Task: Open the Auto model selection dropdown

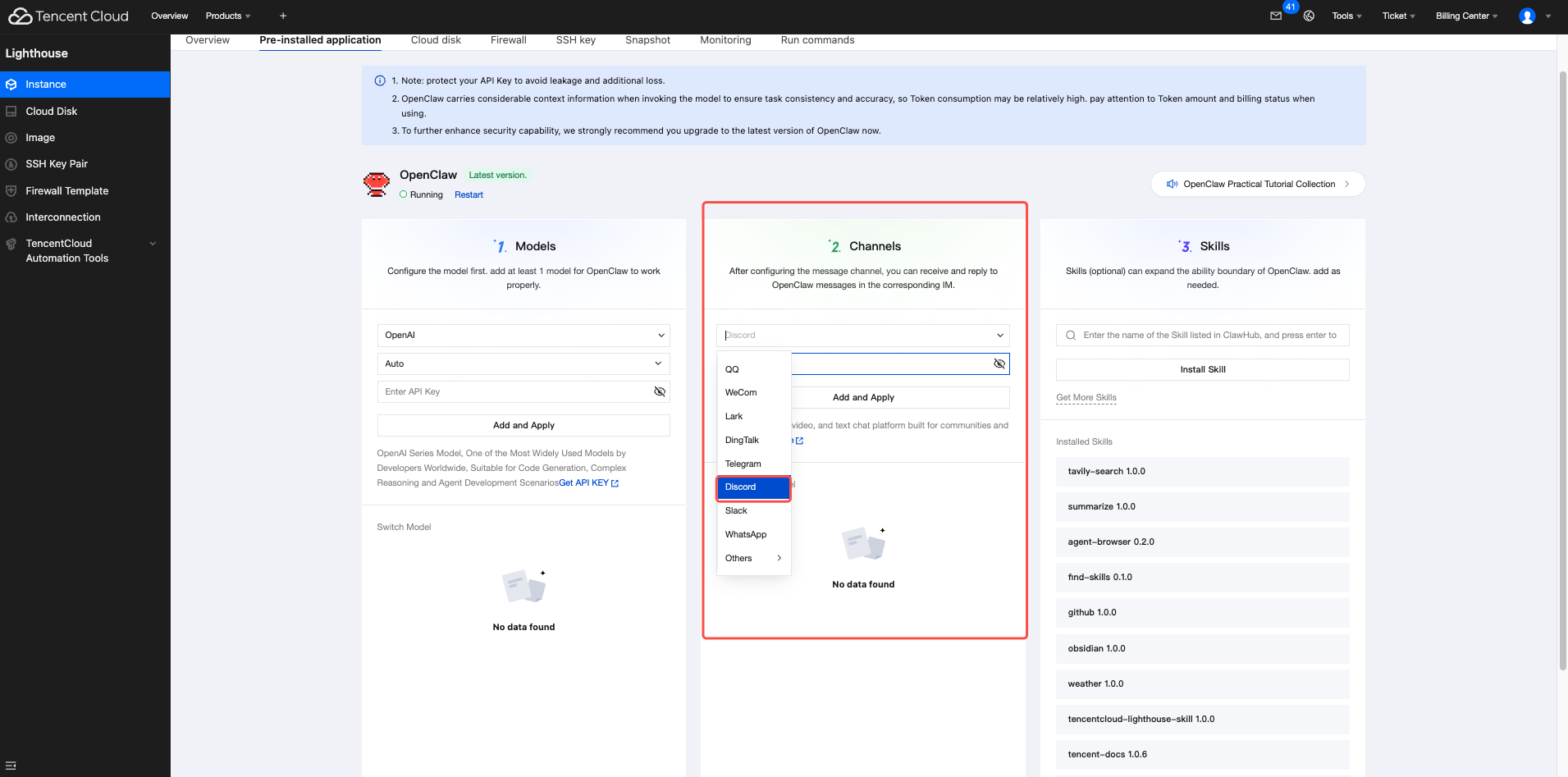Action: pos(523,364)
